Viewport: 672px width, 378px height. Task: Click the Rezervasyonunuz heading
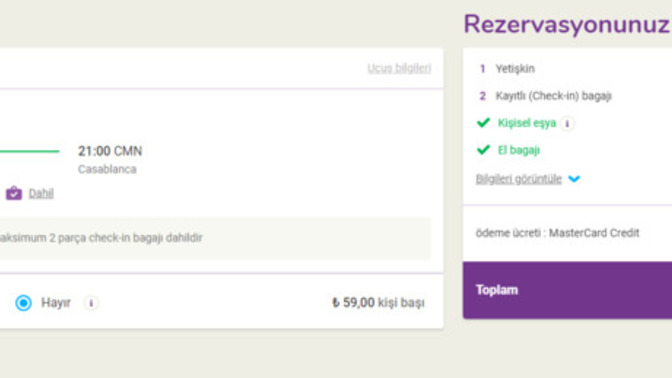tap(567, 24)
